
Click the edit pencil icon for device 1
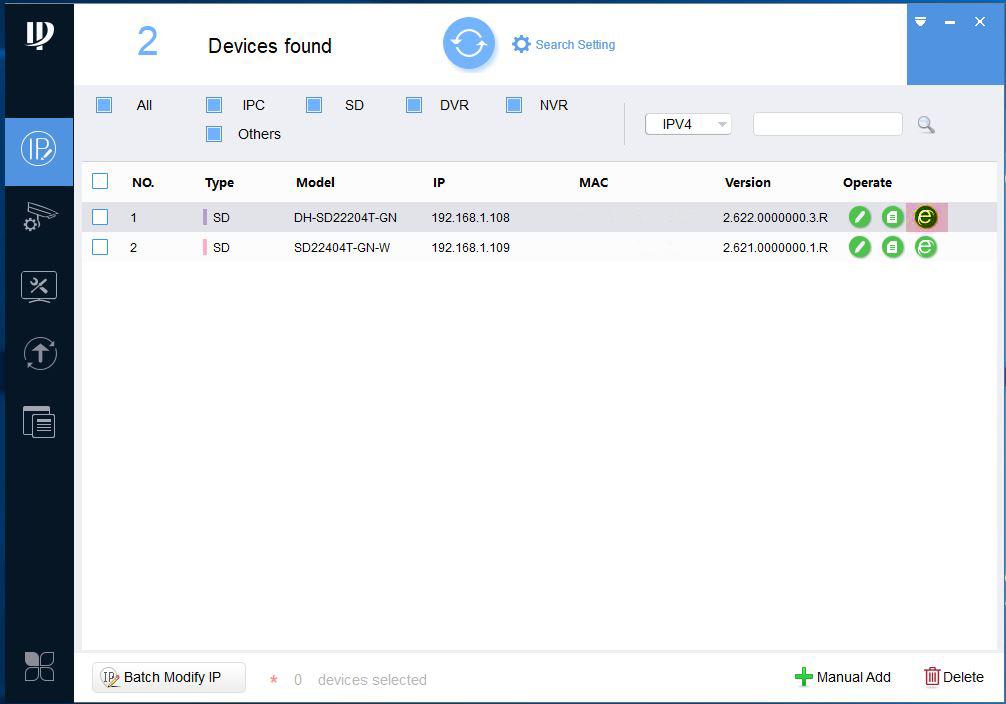coord(859,217)
